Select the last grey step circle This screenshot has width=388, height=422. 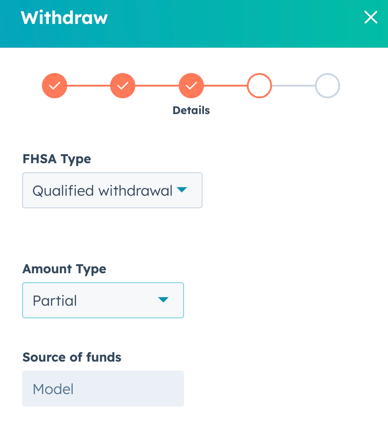coord(327,86)
